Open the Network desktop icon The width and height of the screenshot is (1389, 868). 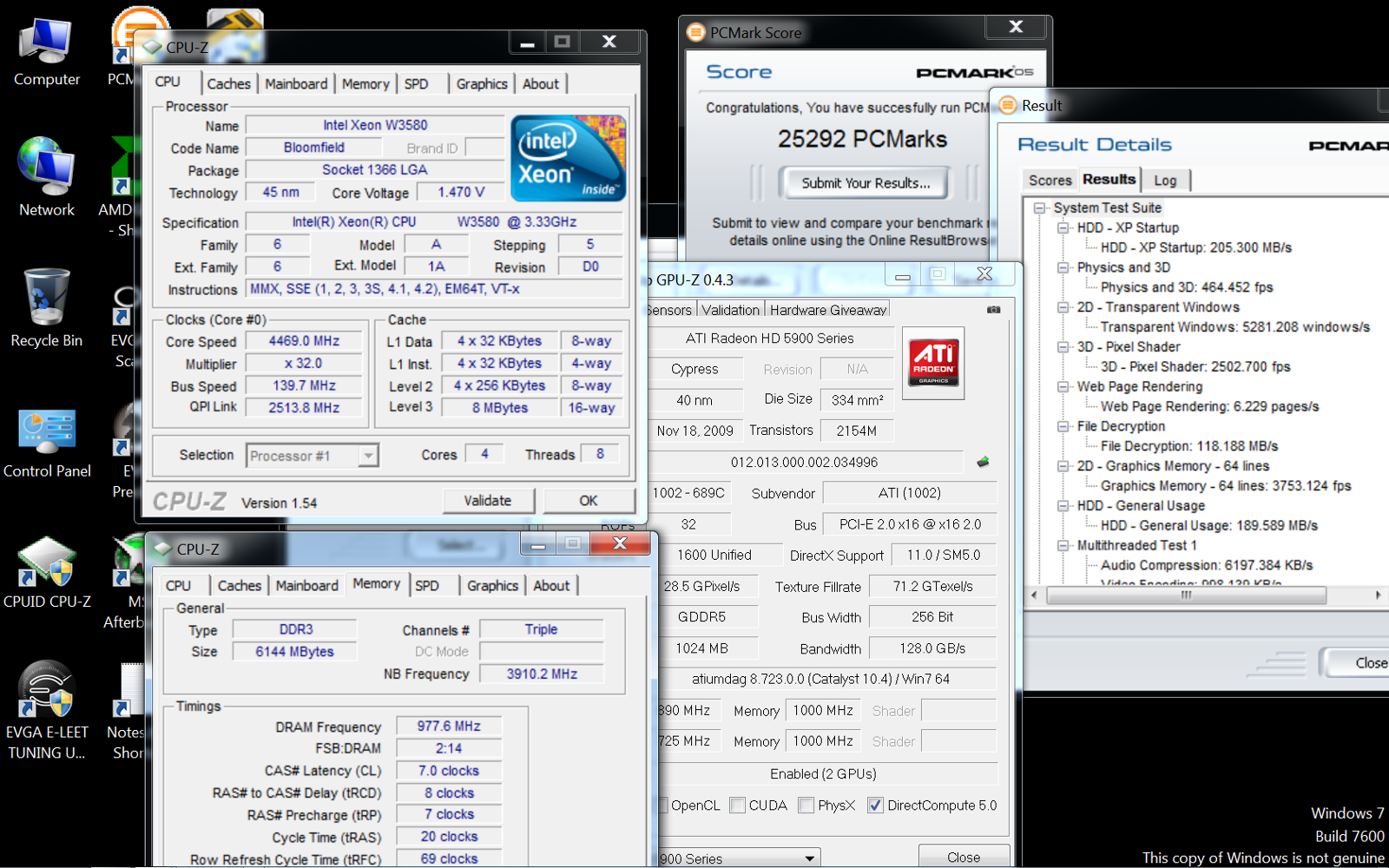[46, 177]
